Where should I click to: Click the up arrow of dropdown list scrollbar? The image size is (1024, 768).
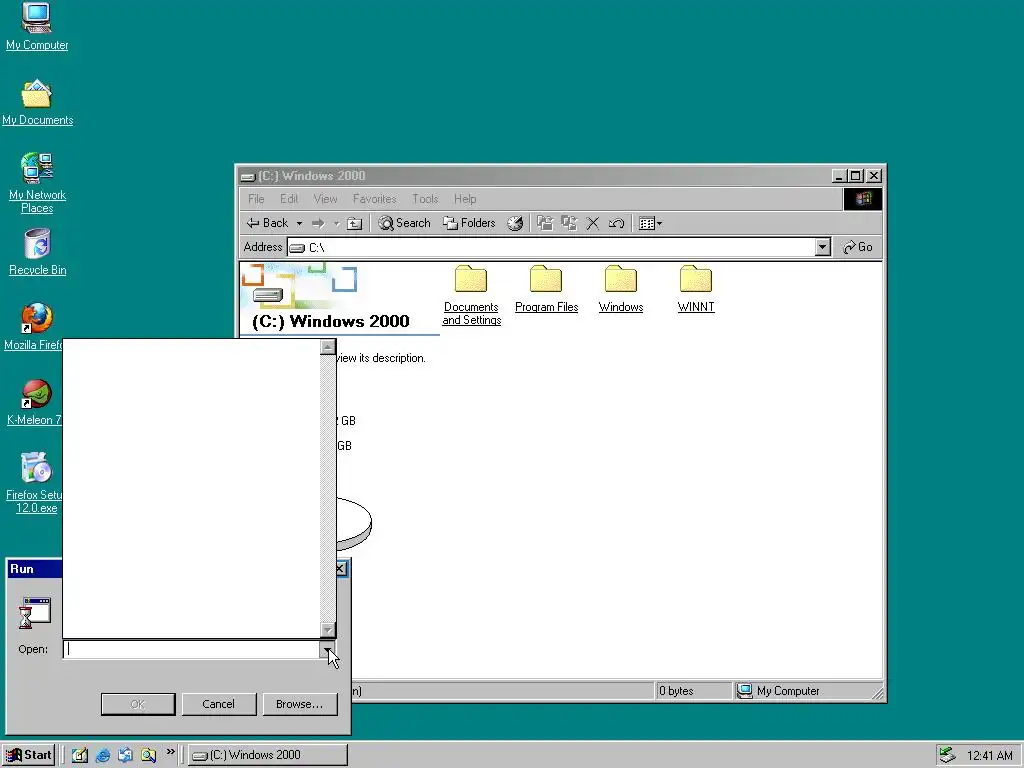click(328, 347)
